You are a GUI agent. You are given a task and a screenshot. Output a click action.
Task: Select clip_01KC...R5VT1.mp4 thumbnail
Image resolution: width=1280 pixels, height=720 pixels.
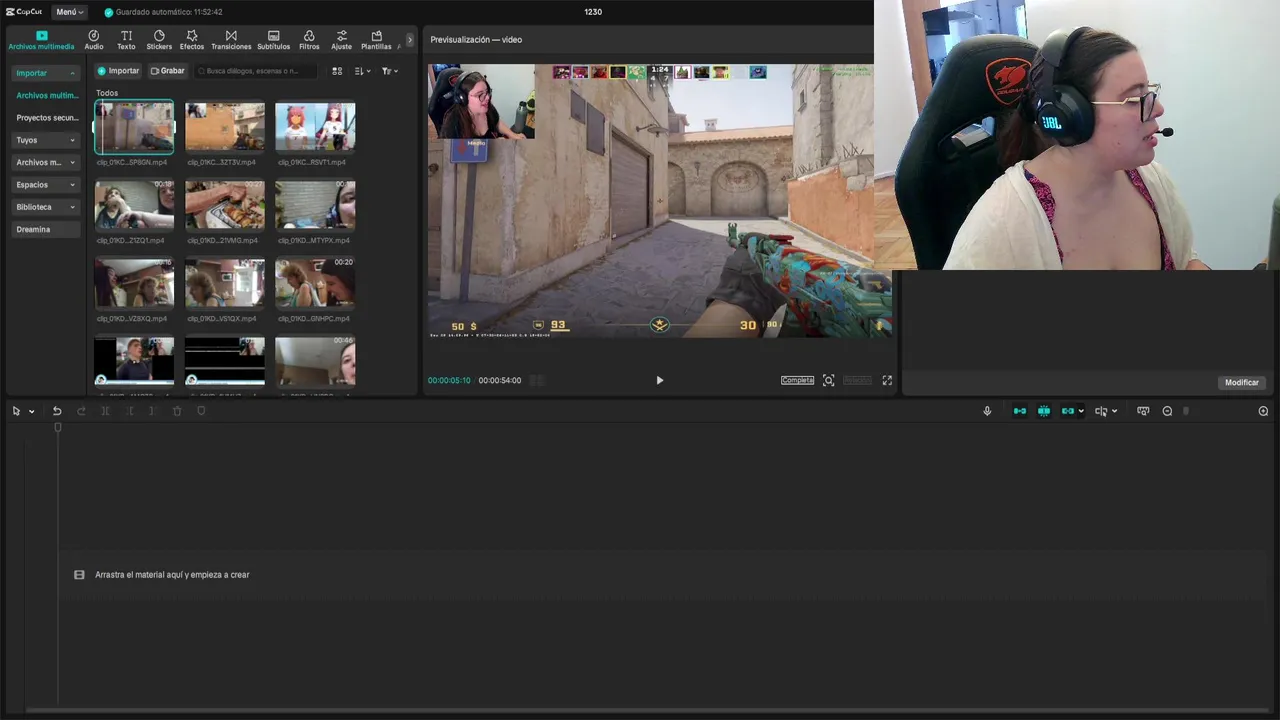(315, 127)
